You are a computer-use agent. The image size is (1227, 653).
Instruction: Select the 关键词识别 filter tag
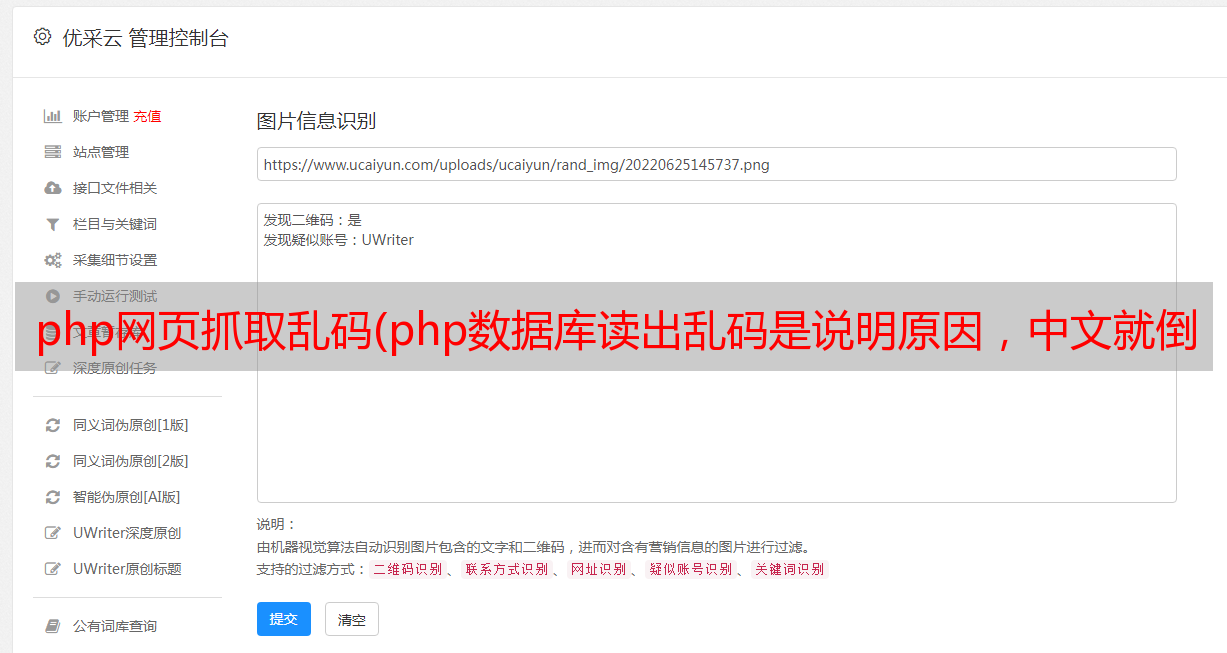790,569
